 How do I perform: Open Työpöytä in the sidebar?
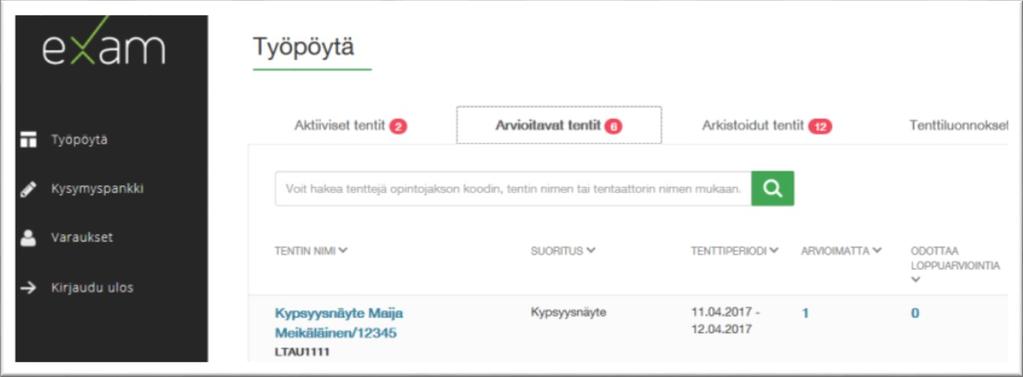click(x=80, y=140)
